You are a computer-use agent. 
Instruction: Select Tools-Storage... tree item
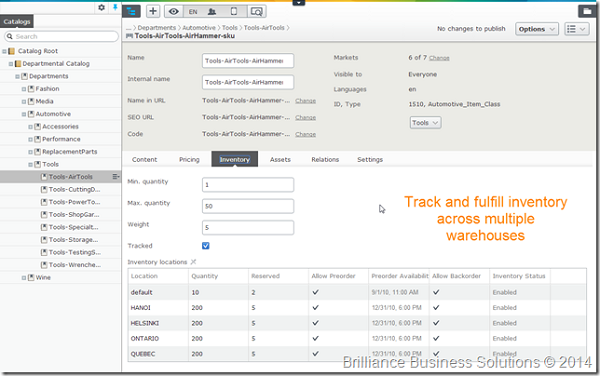click(x=73, y=240)
